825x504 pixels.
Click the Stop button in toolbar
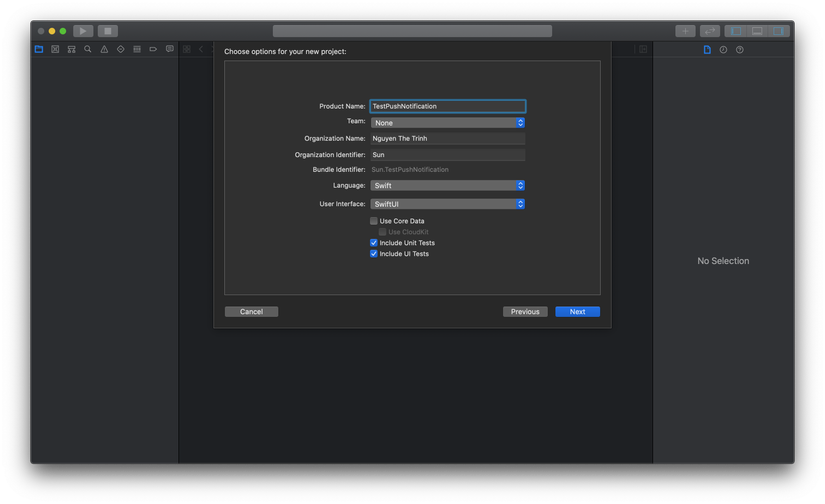pos(108,31)
